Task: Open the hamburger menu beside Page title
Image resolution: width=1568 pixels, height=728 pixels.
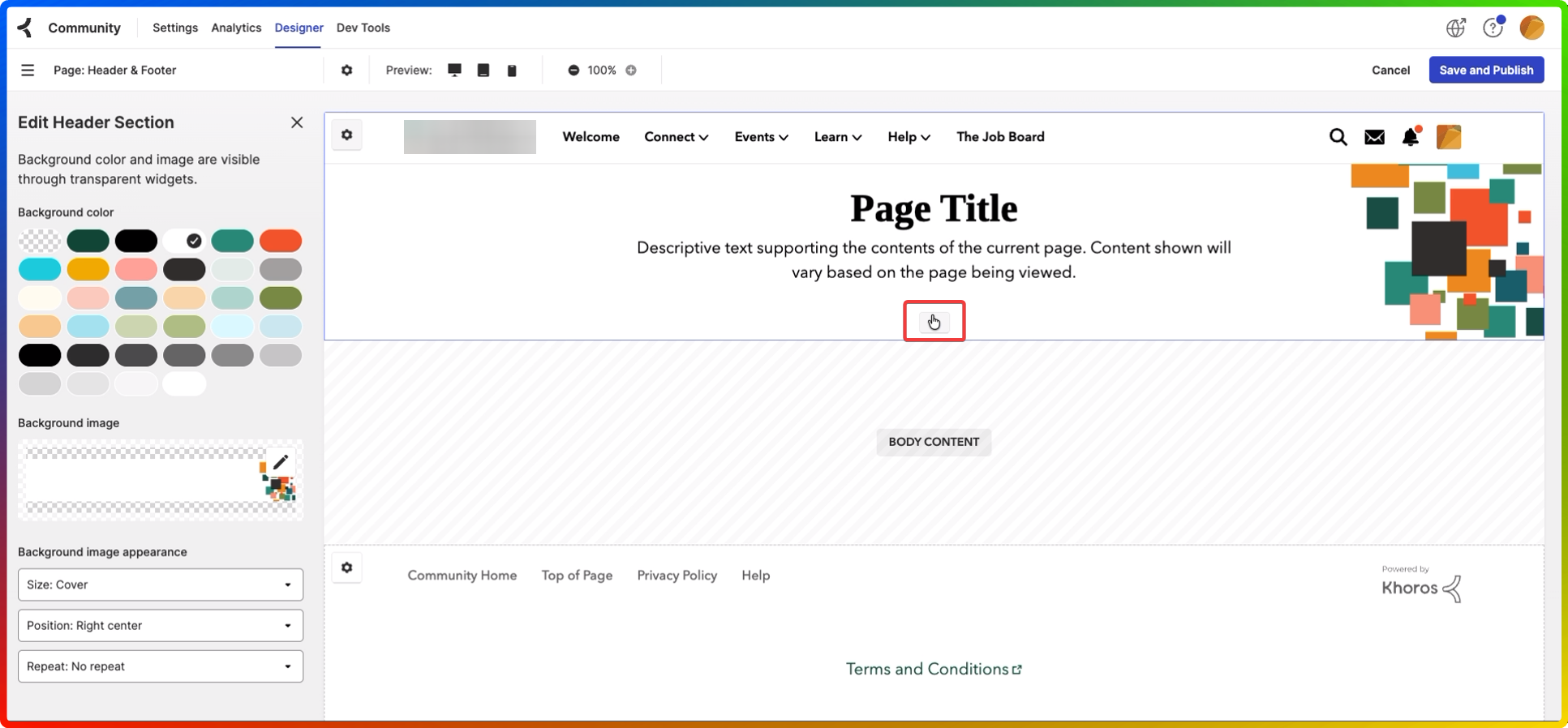Action: (x=28, y=71)
